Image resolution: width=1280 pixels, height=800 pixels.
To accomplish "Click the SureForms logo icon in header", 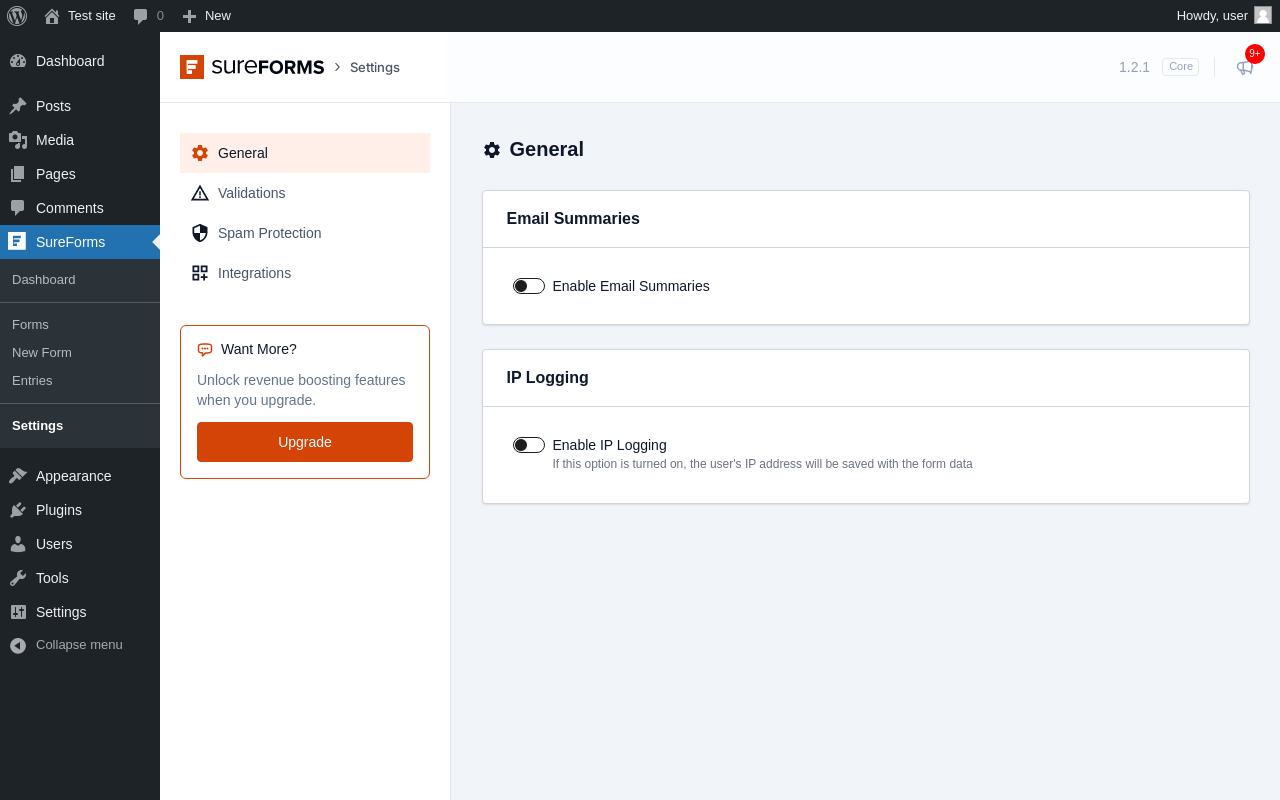I will [x=192, y=67].
